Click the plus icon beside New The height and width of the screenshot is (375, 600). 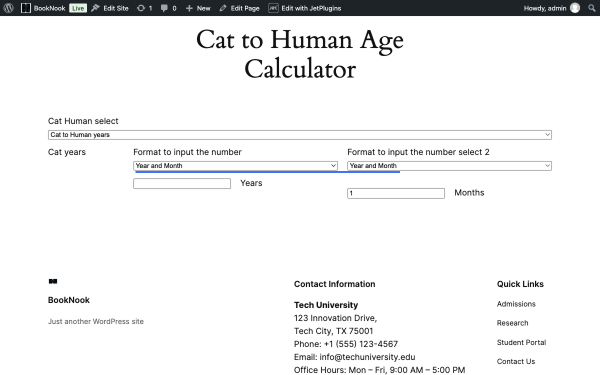[x=189, y=8]
